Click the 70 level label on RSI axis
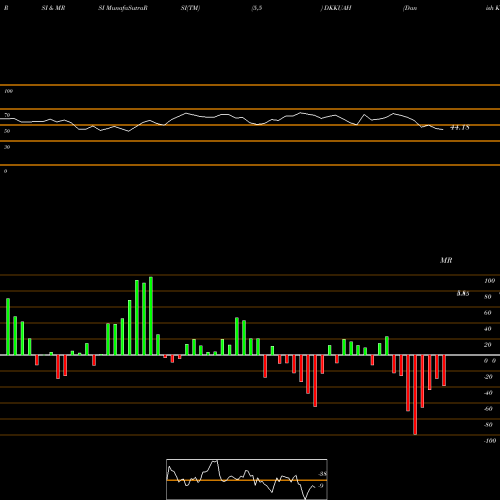This screenshot has width=500, height=500. click(7, 115)
